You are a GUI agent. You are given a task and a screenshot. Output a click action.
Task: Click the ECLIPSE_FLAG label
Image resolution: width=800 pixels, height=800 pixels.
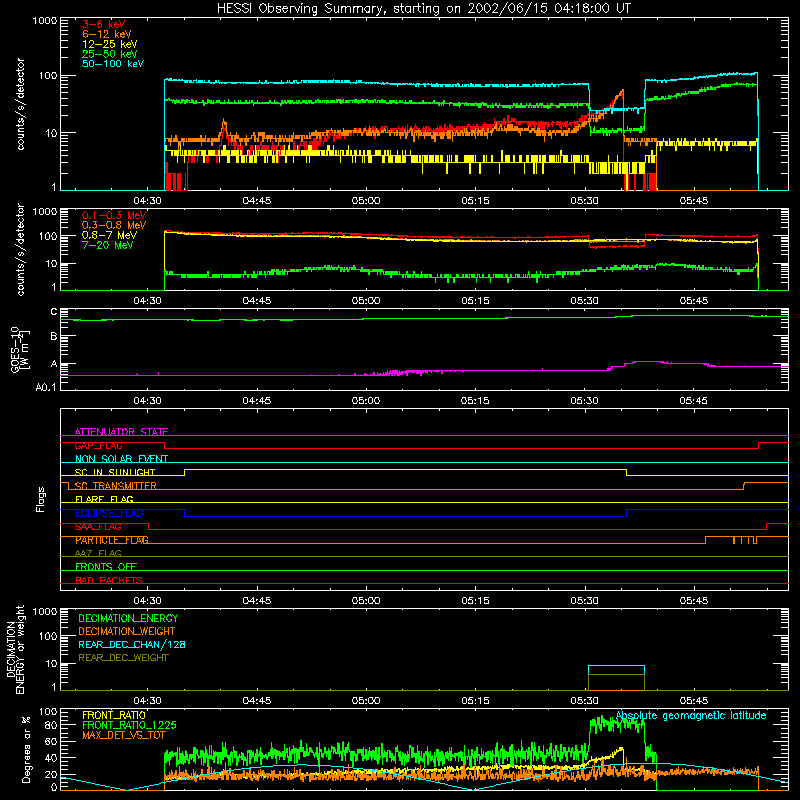(109, 513)
